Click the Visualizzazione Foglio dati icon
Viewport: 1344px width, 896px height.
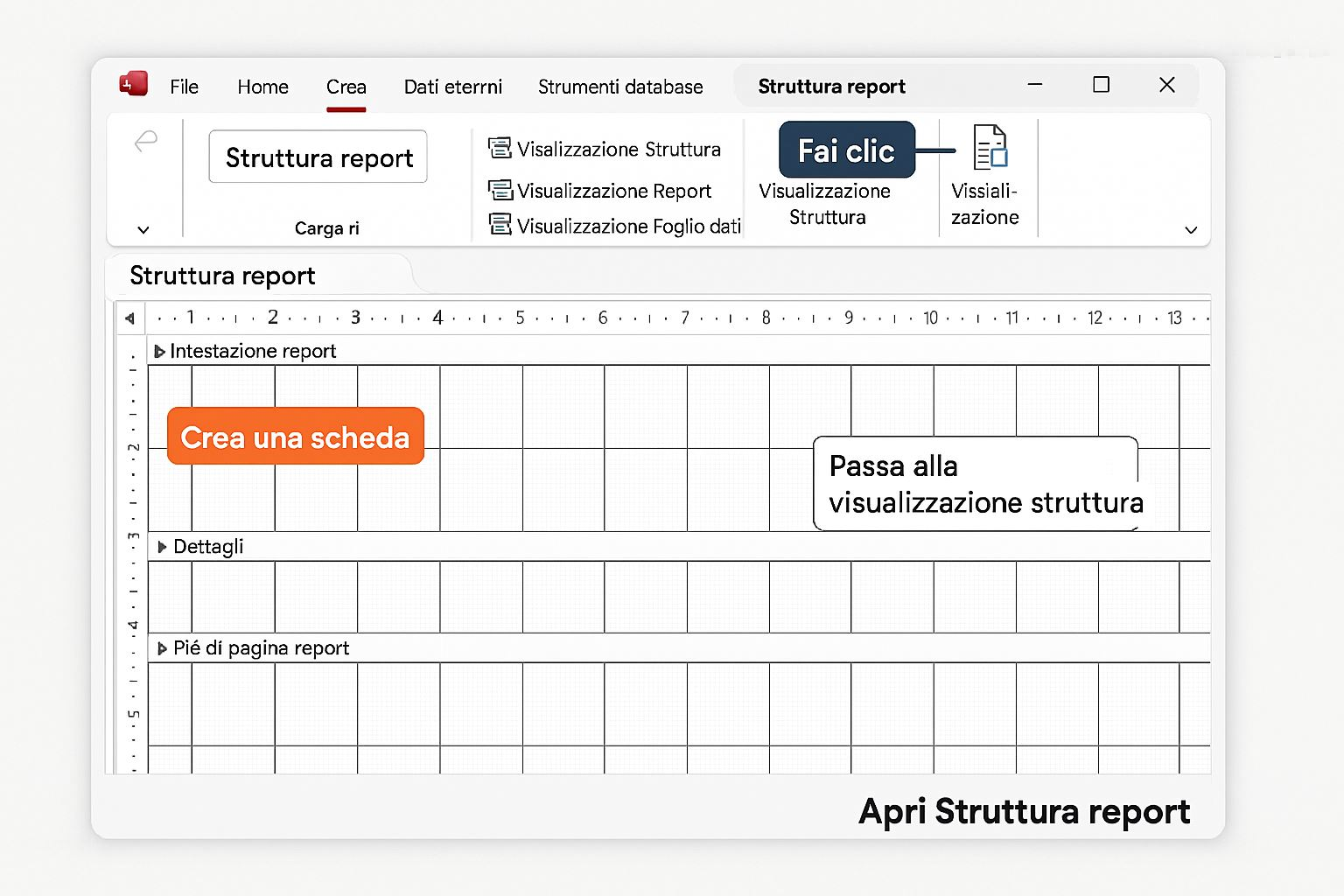pyautogui.click(x=500, y=225)
